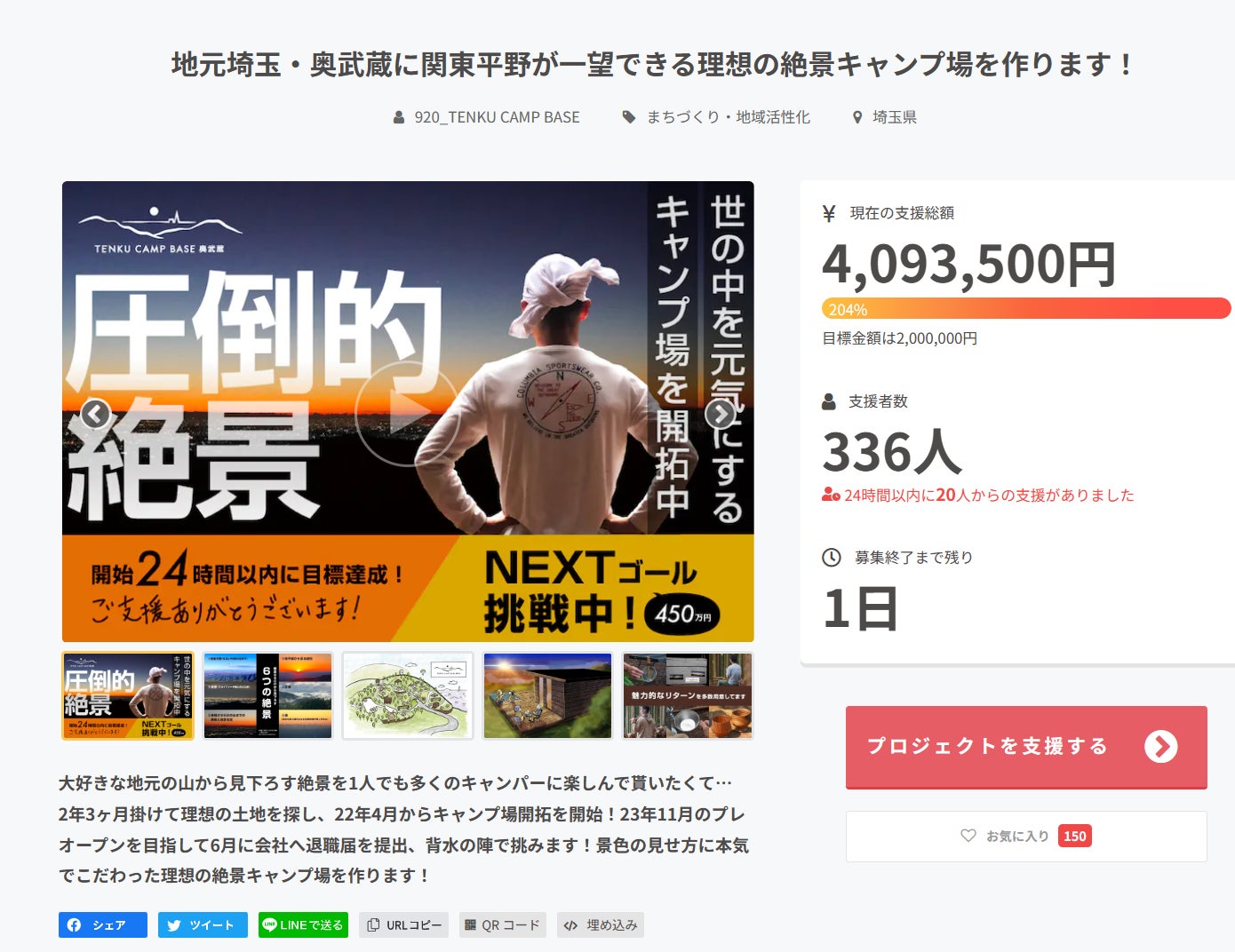Show the QR code
Viewport: 1235px width, 952px height.
tap(503, 924)
